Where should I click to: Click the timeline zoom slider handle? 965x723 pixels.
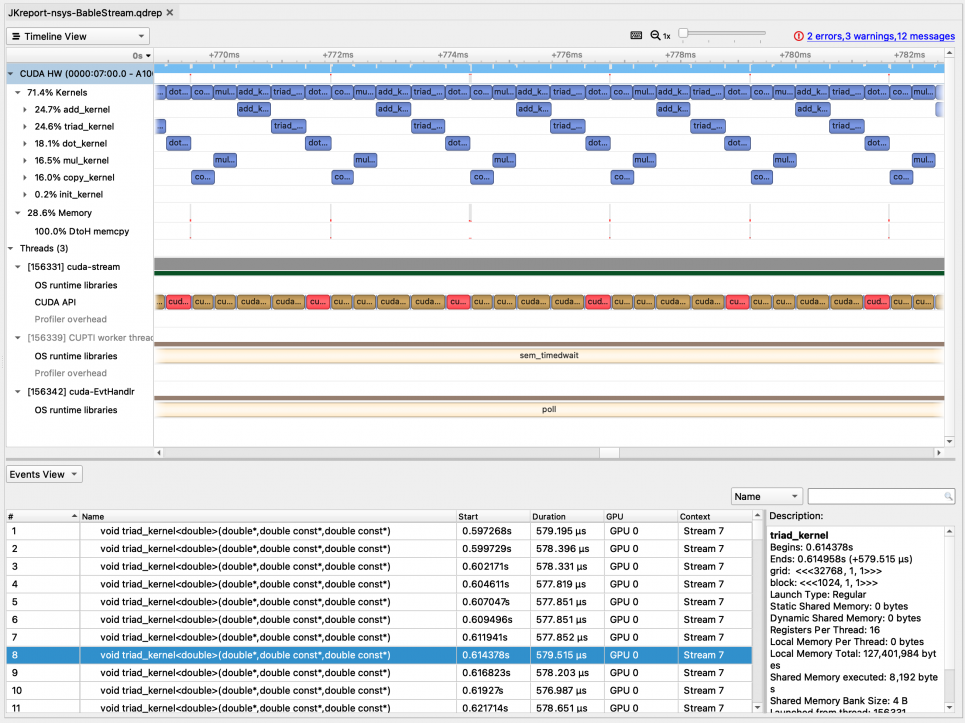[x=683, y=35]
